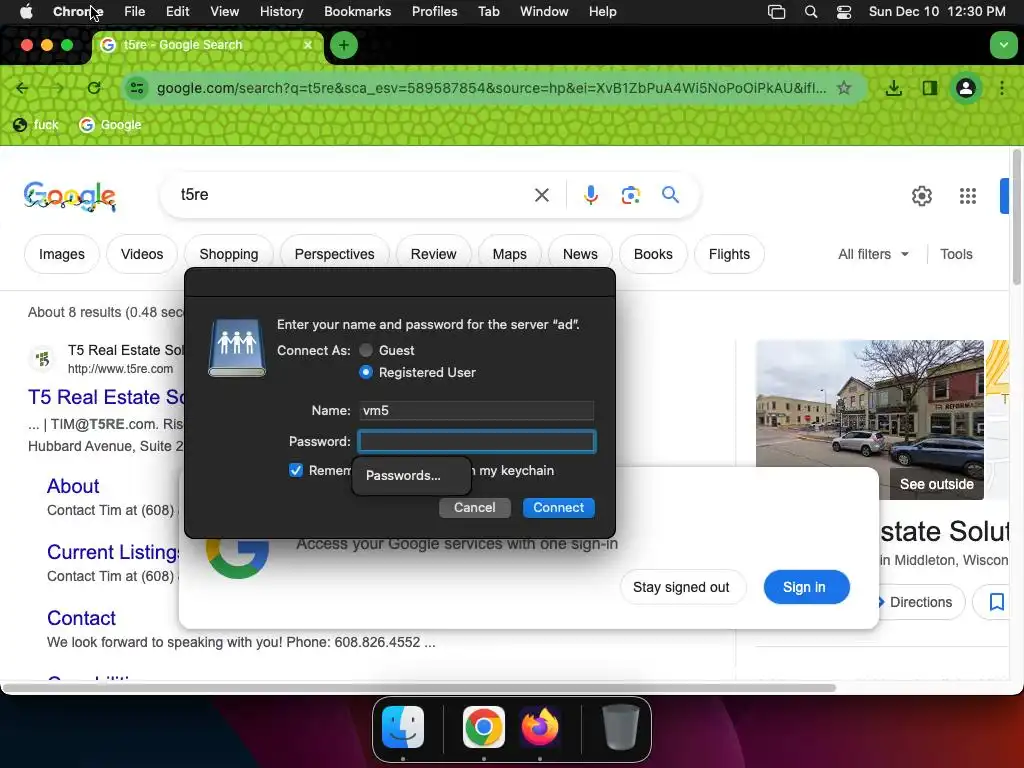This screenshot has width=1024, height=768.
Task: Reload the current page
Action: point(94,88)
